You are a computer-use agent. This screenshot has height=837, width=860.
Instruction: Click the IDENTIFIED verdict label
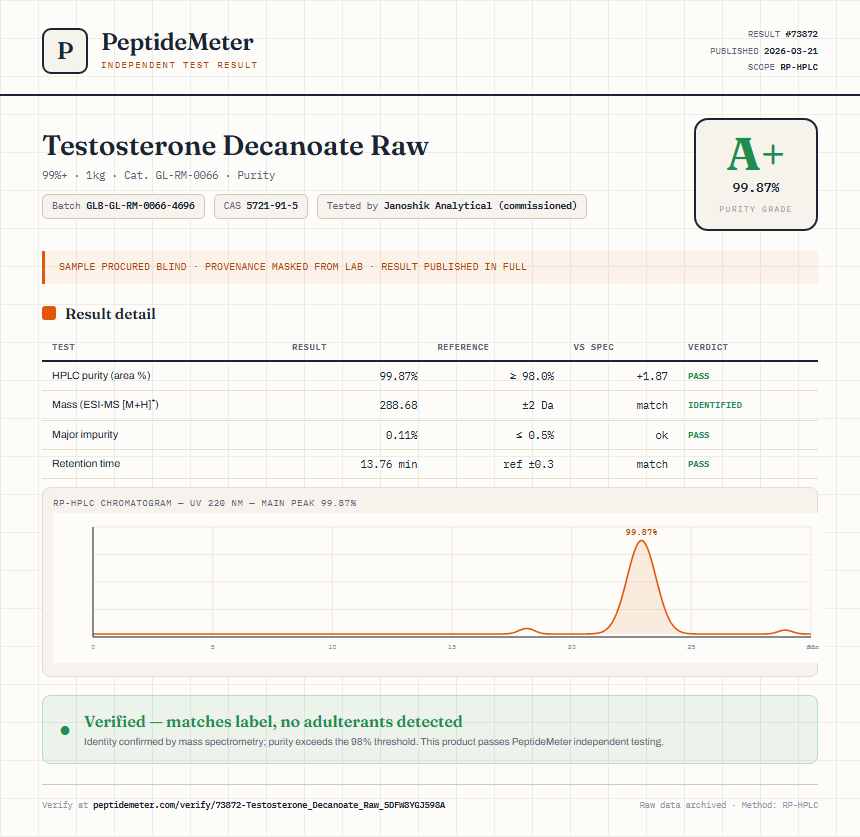coord(715,405)
